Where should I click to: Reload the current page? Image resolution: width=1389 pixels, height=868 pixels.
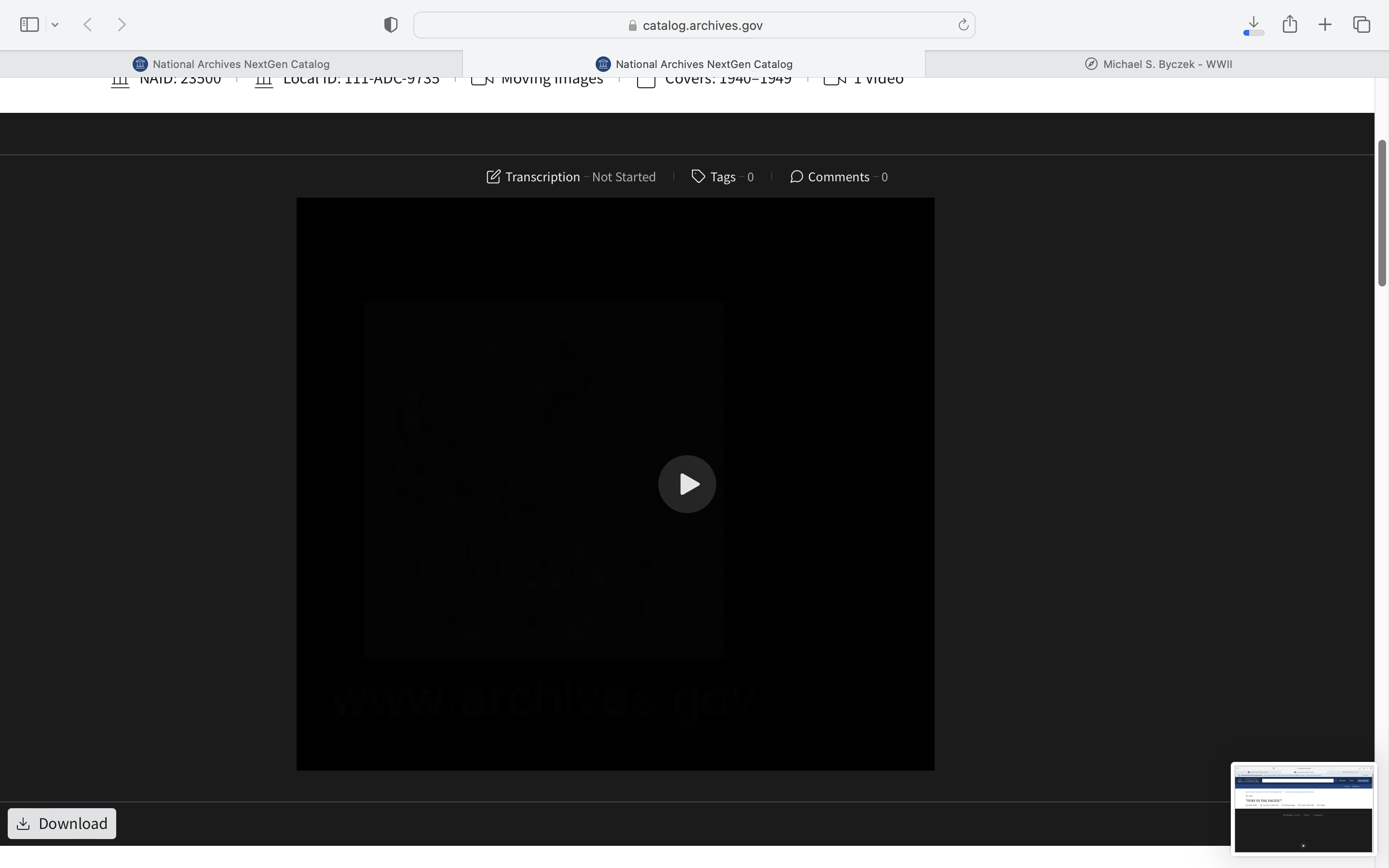963,25
